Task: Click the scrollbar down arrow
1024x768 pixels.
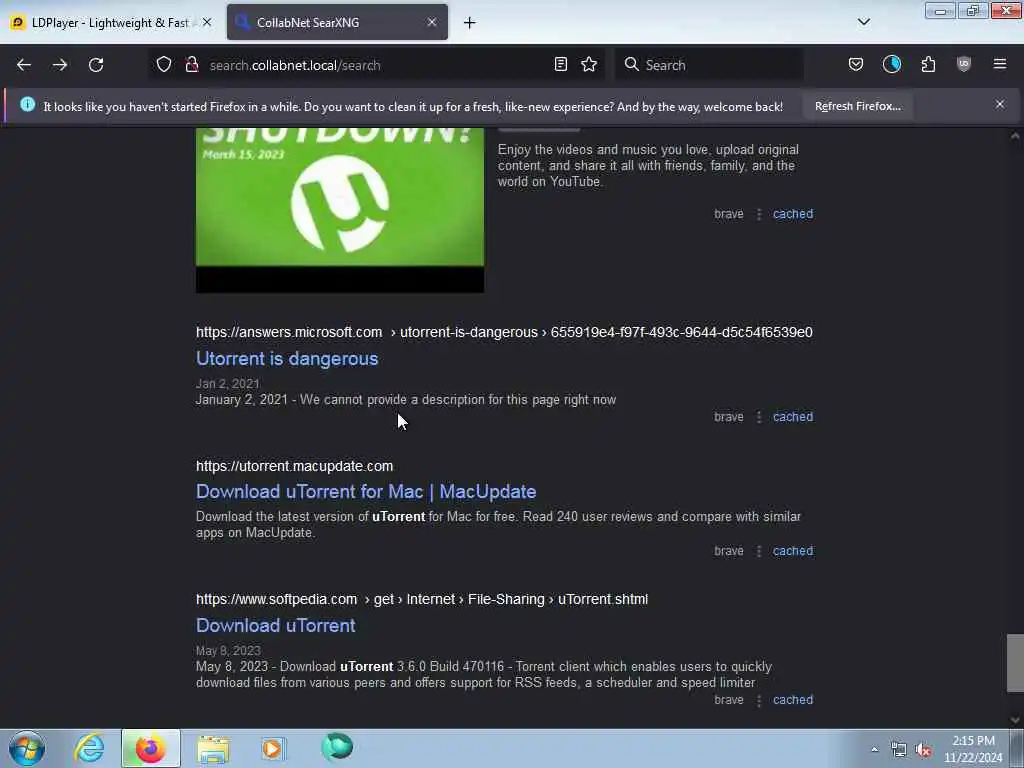Action: 1015,720
